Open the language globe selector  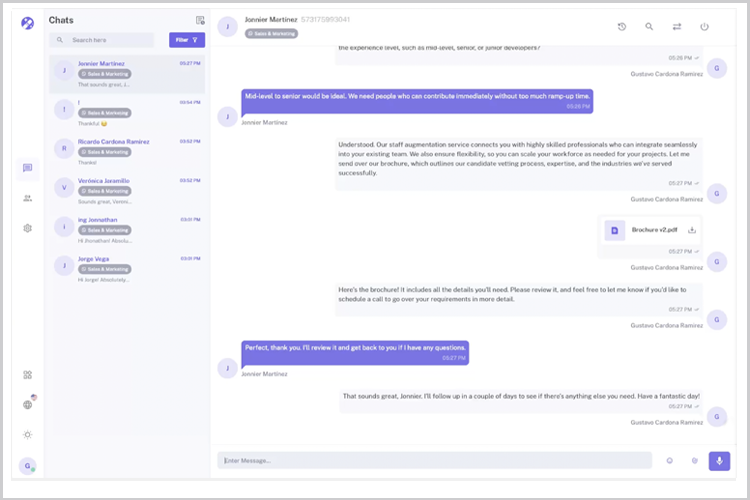28,405
